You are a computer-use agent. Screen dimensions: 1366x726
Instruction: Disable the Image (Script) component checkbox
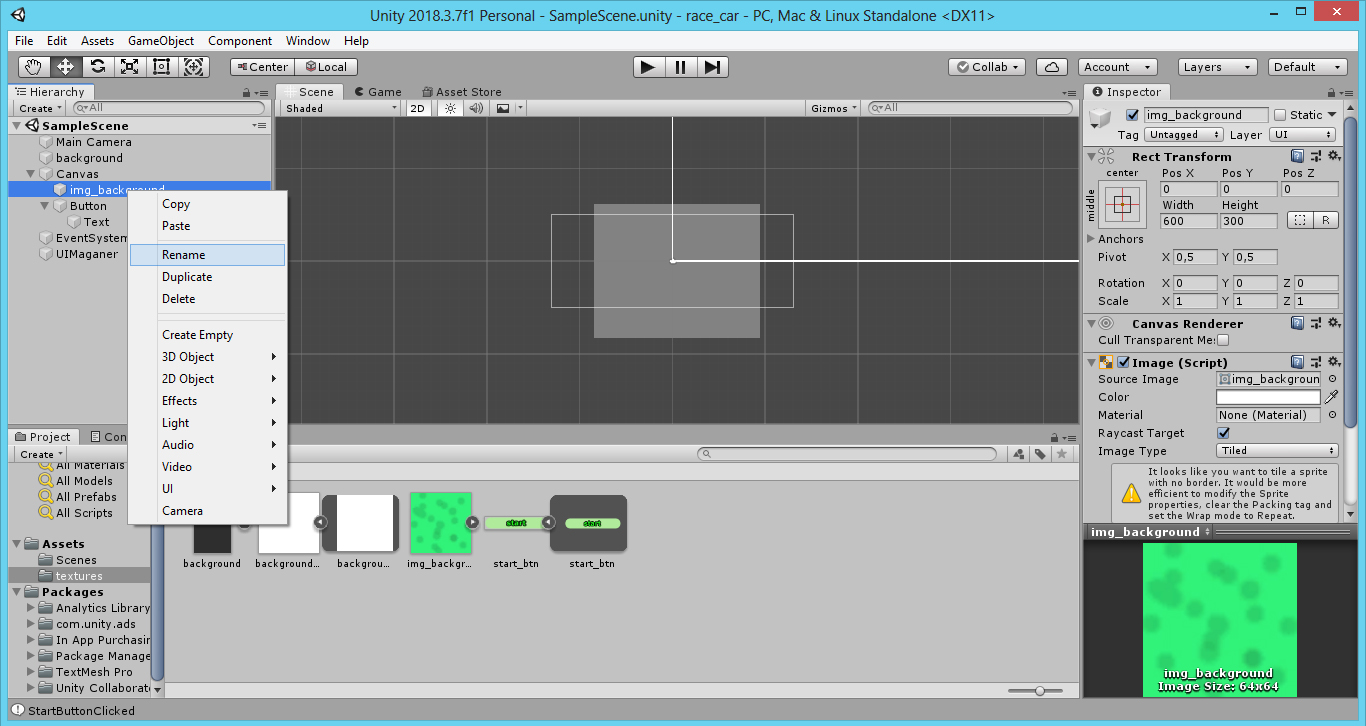point(1124,363)
